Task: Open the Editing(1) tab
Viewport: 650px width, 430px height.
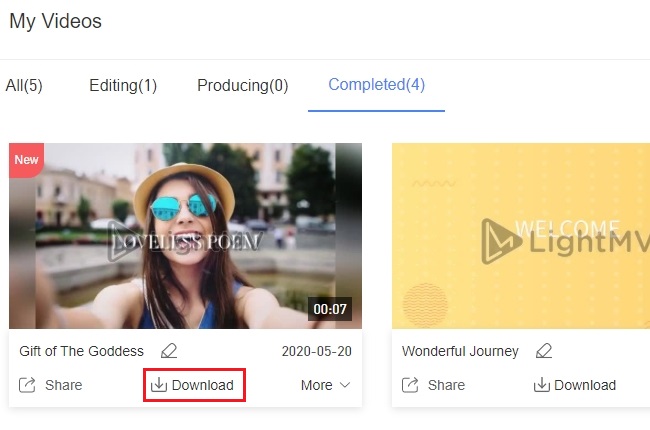Action: tap(123, 85)
